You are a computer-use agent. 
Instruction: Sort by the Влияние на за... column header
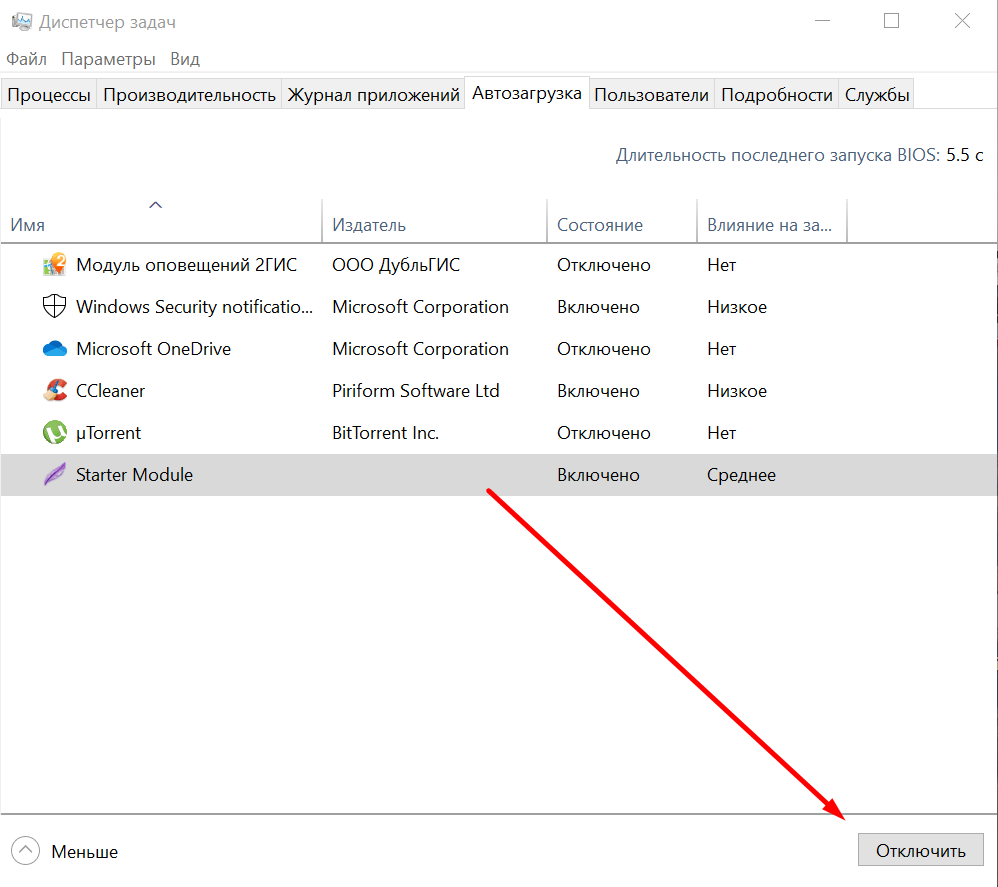[772, 221]
